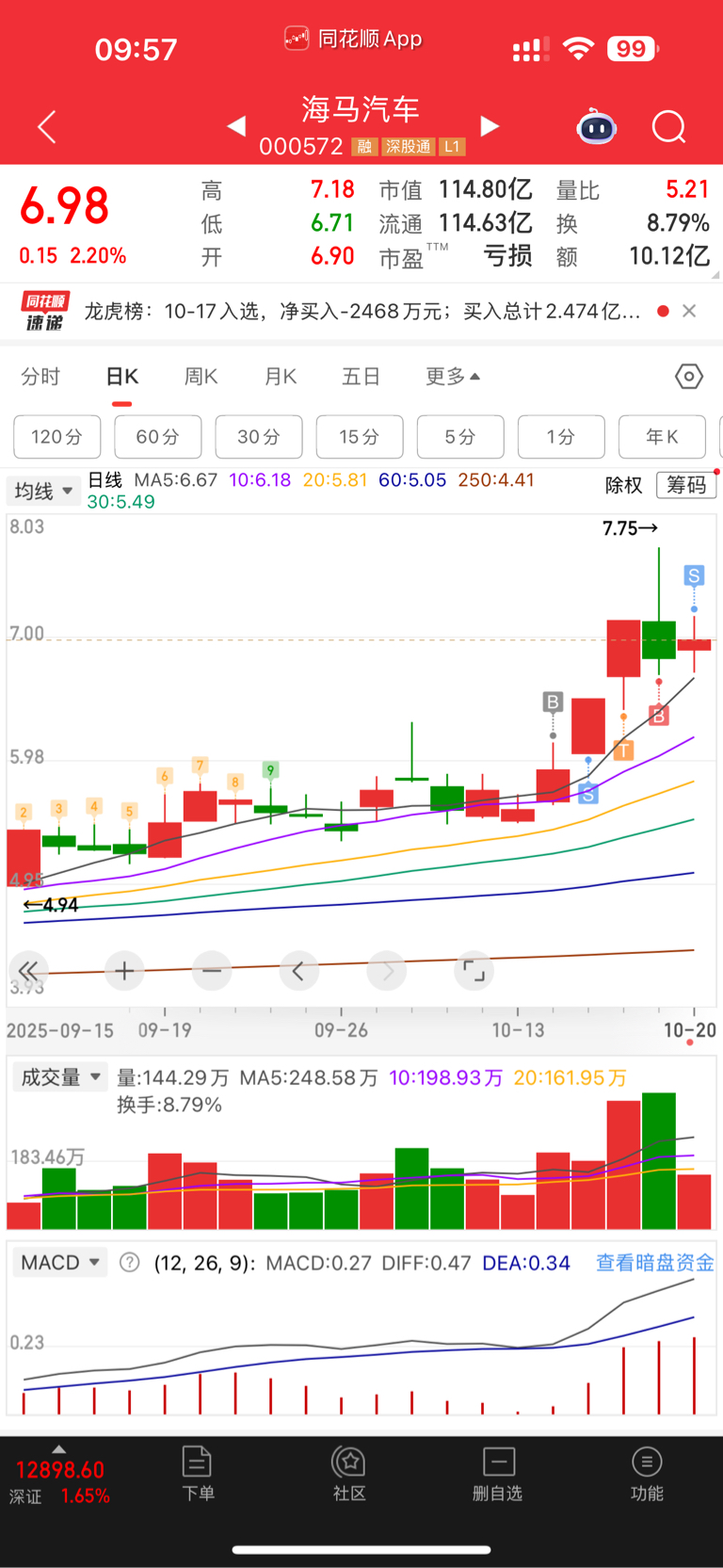
Task: Open the AI robot assistant icon
Action: tap(596, 126)
